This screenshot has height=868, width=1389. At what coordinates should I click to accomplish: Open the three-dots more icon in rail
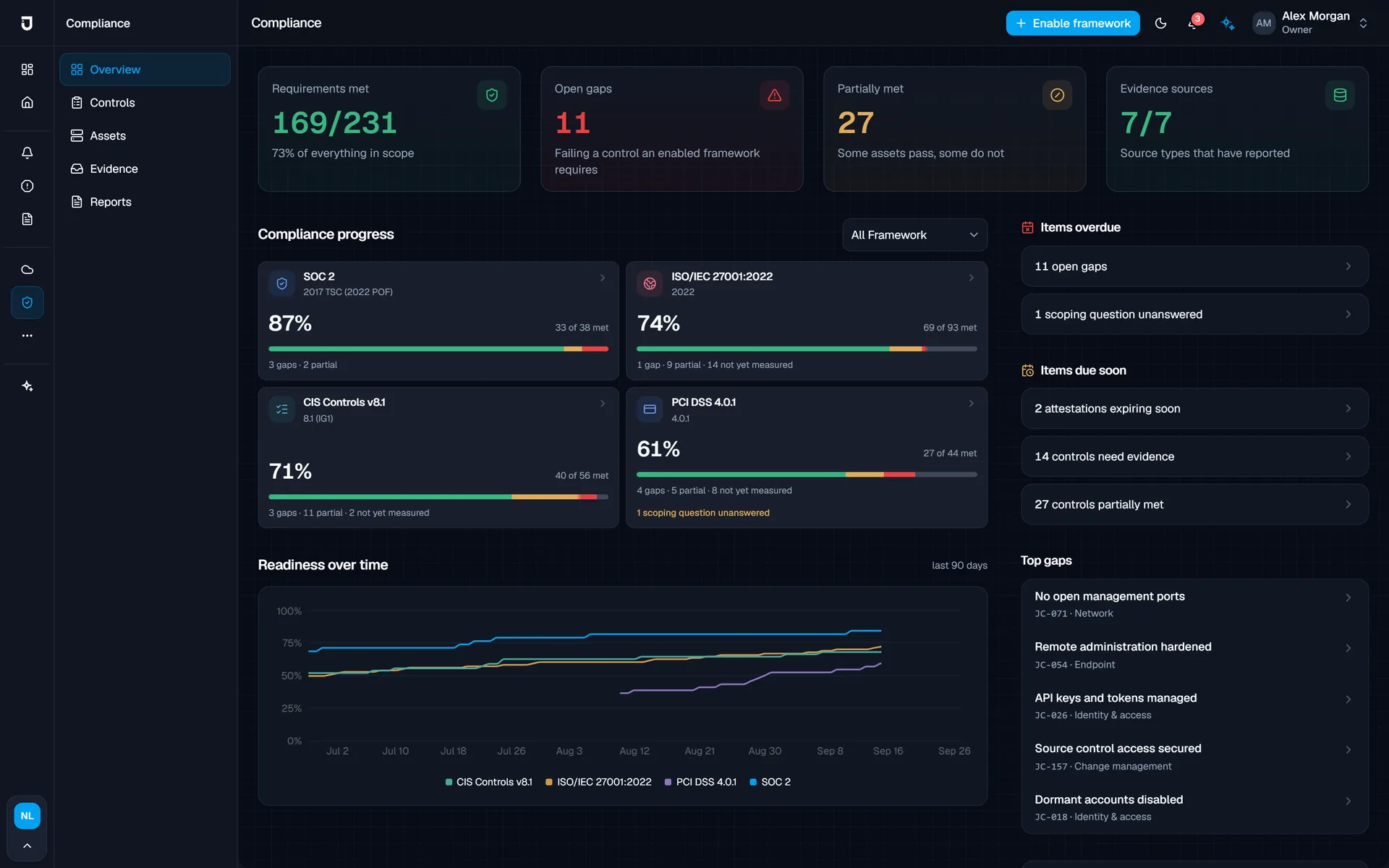pyautogui.click(x=27, y=336)
